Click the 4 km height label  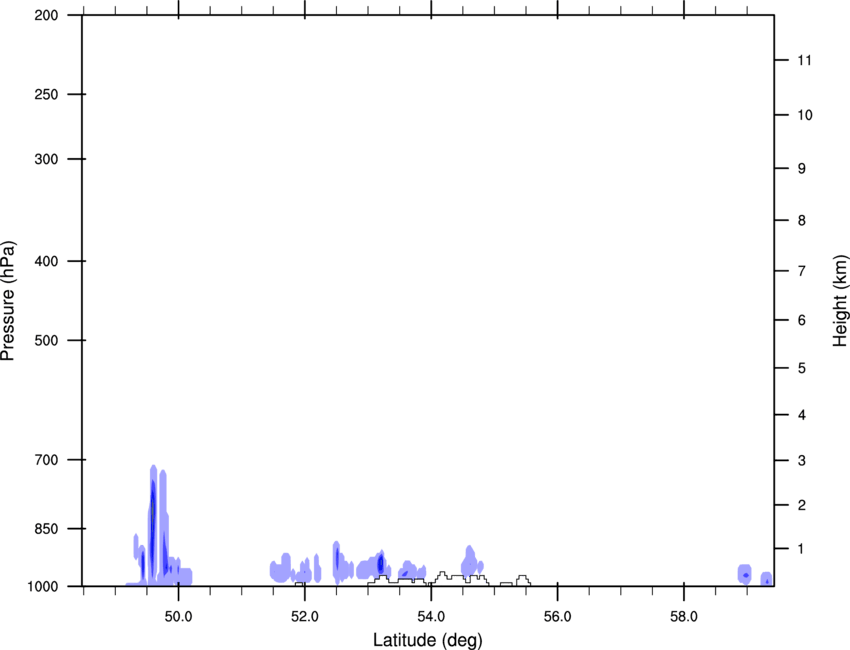pos(801,415)
